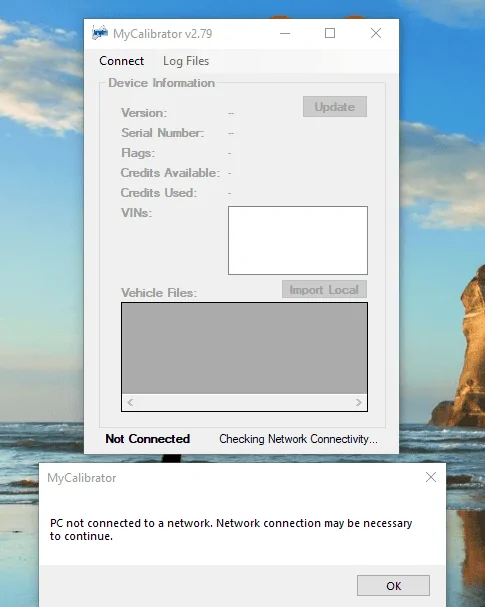The image size is (485, 607).
Task: Click the Not Connected status text
Action: 147,439
